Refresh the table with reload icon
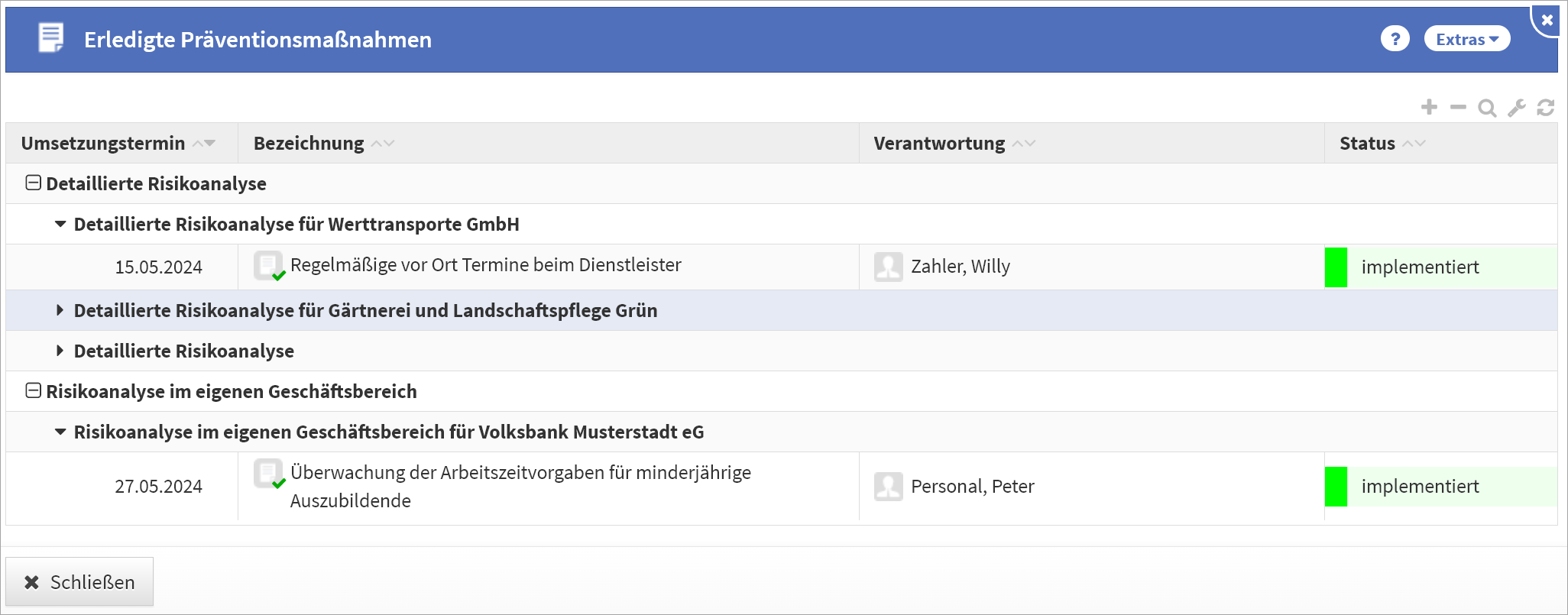1568x615 pixels. pyautogui.click(x=1546, y=108)
